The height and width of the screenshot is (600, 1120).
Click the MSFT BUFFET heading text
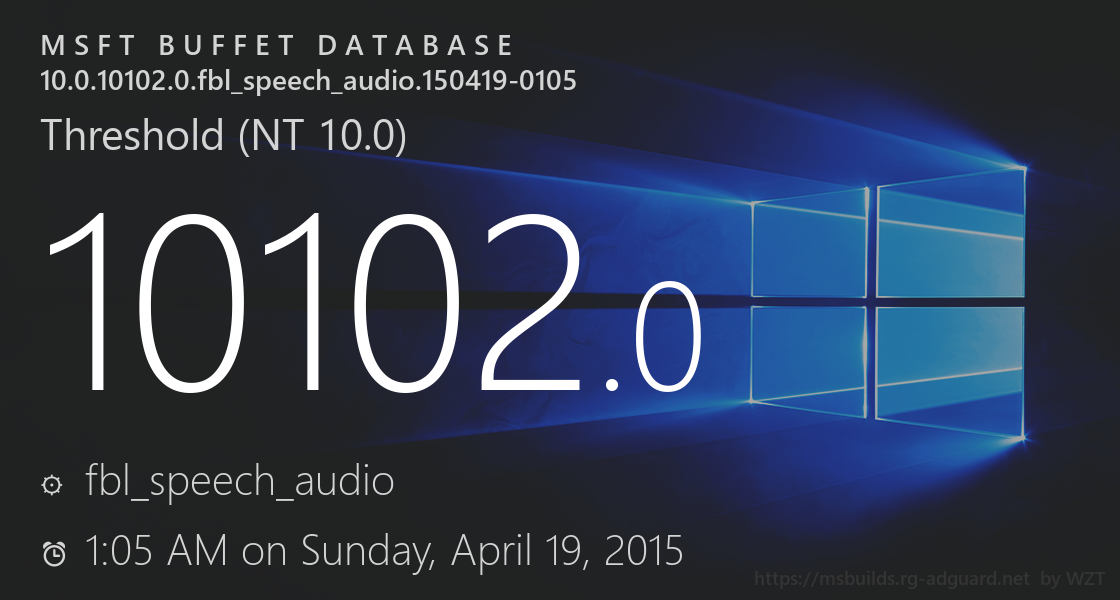point(168,46)
